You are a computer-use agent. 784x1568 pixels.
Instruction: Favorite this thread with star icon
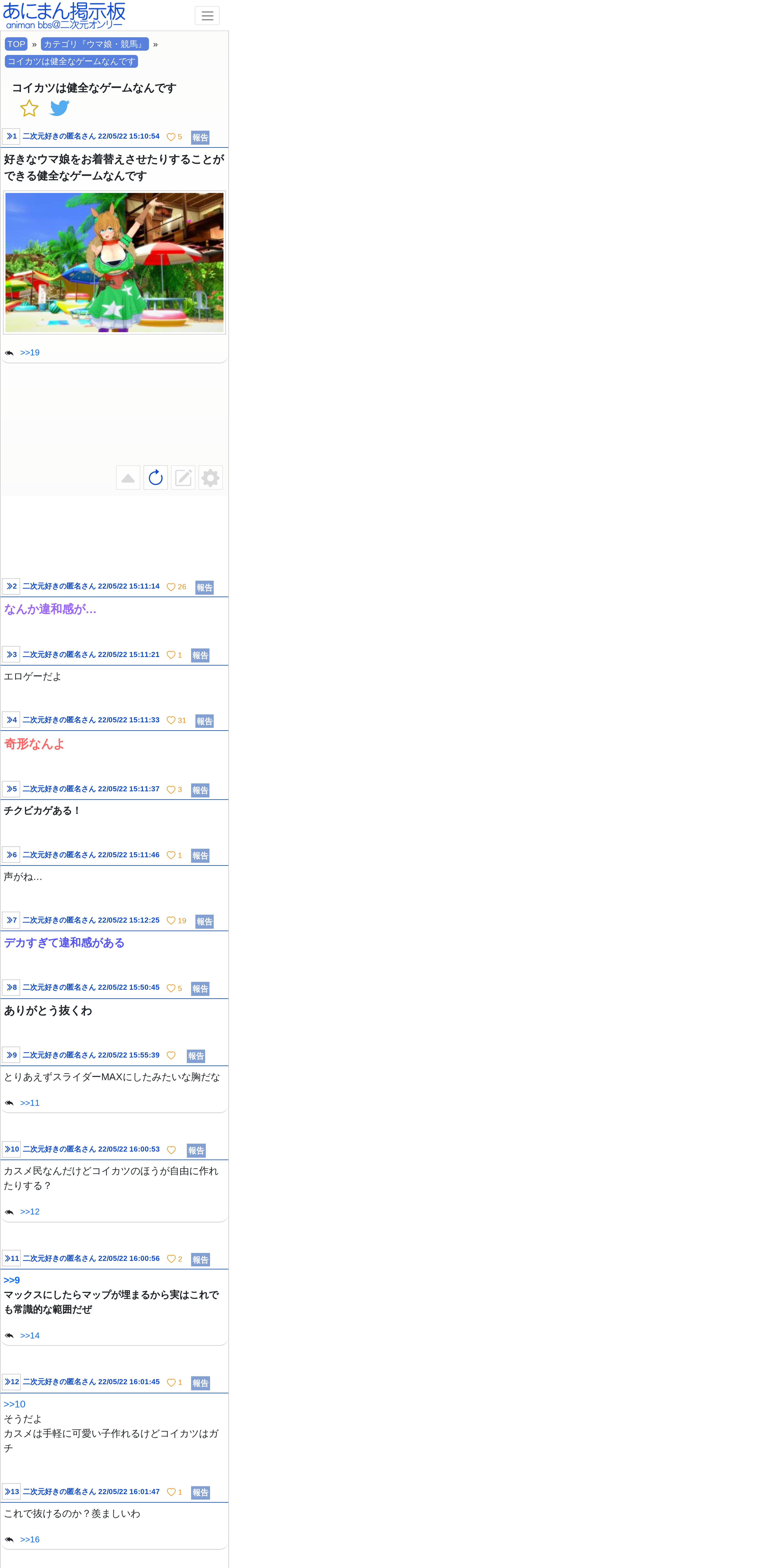click(x=29, y=108)
